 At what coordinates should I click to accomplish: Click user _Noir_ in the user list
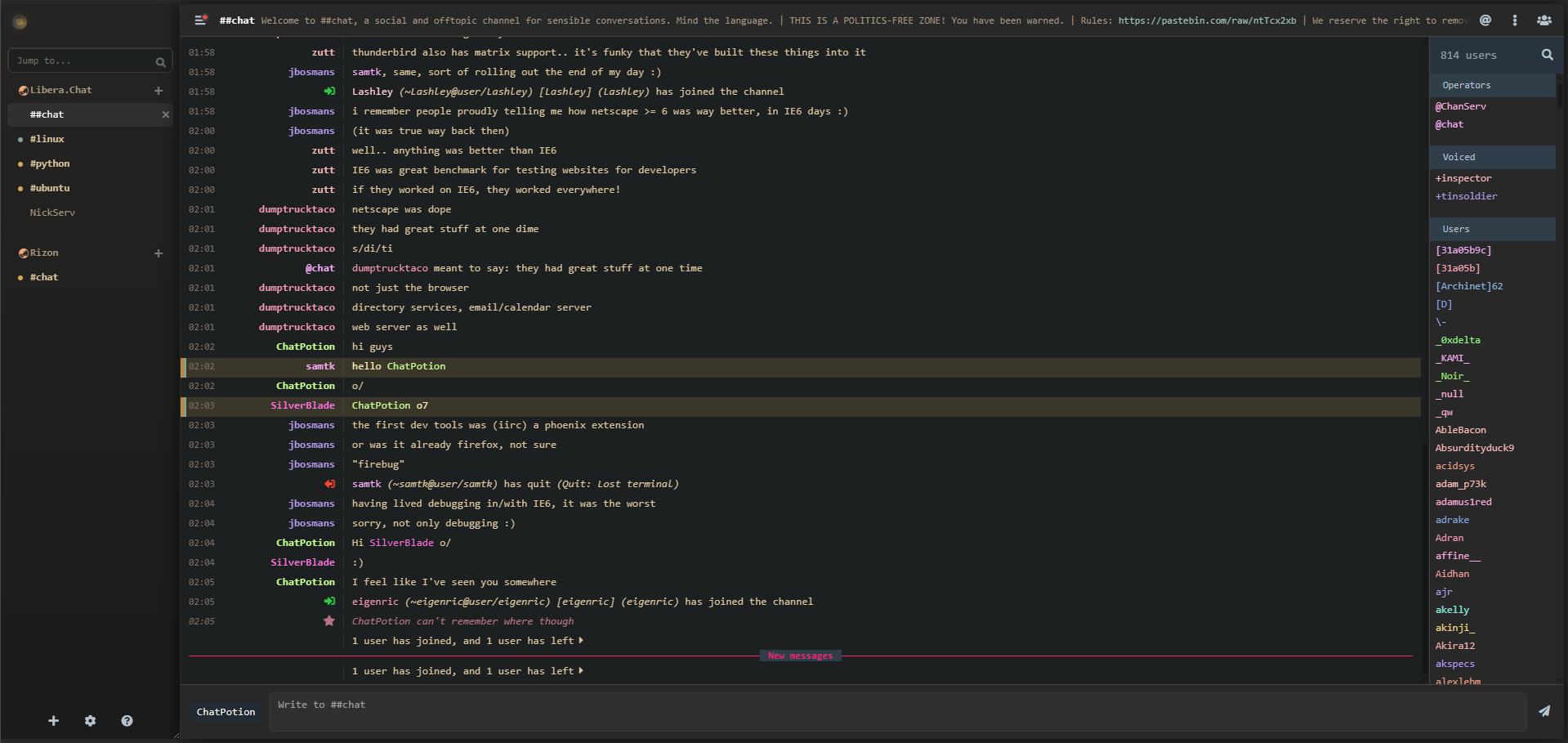pyautogui.click(x=1452, y=376)
